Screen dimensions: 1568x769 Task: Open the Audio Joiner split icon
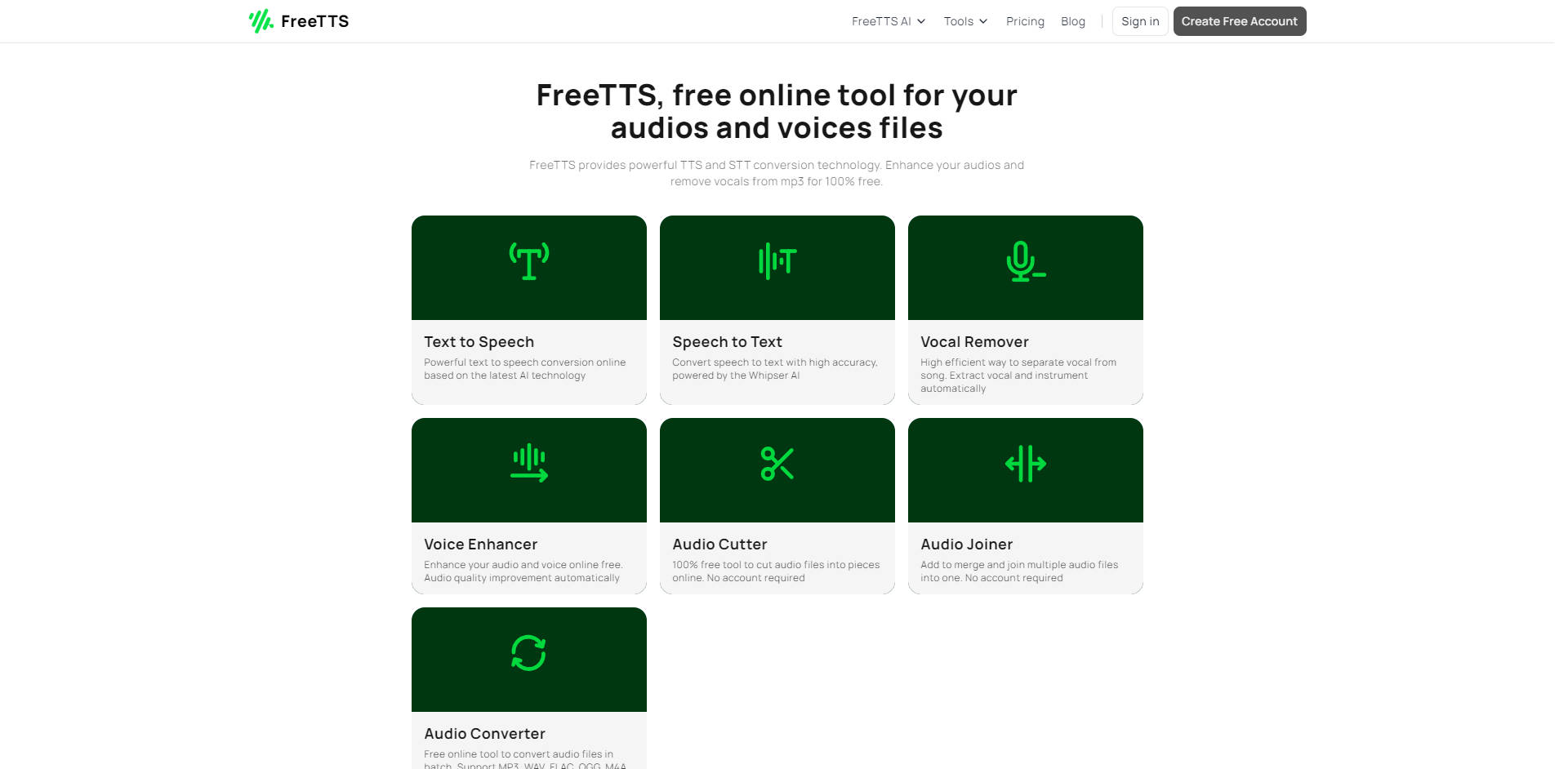[x=1025, y=464]
